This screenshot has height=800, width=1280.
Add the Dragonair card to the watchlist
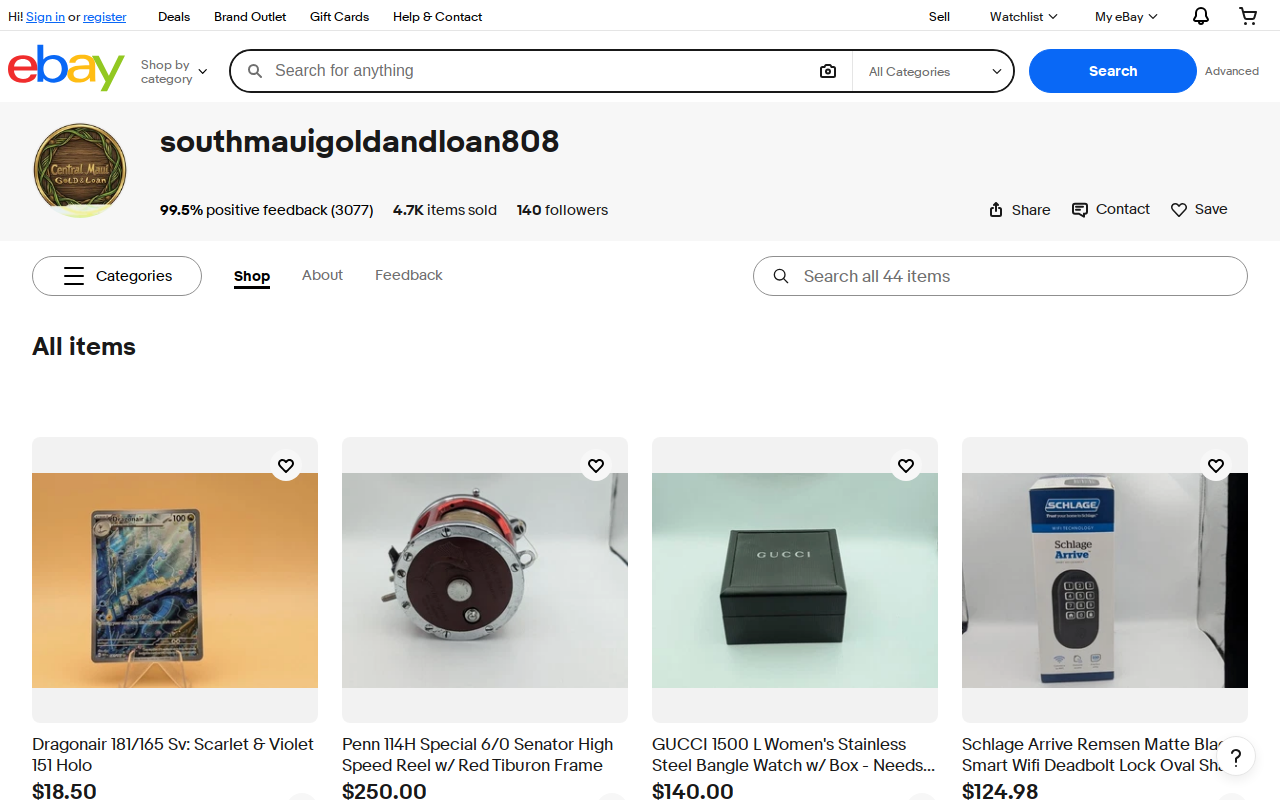pos(286,465)
